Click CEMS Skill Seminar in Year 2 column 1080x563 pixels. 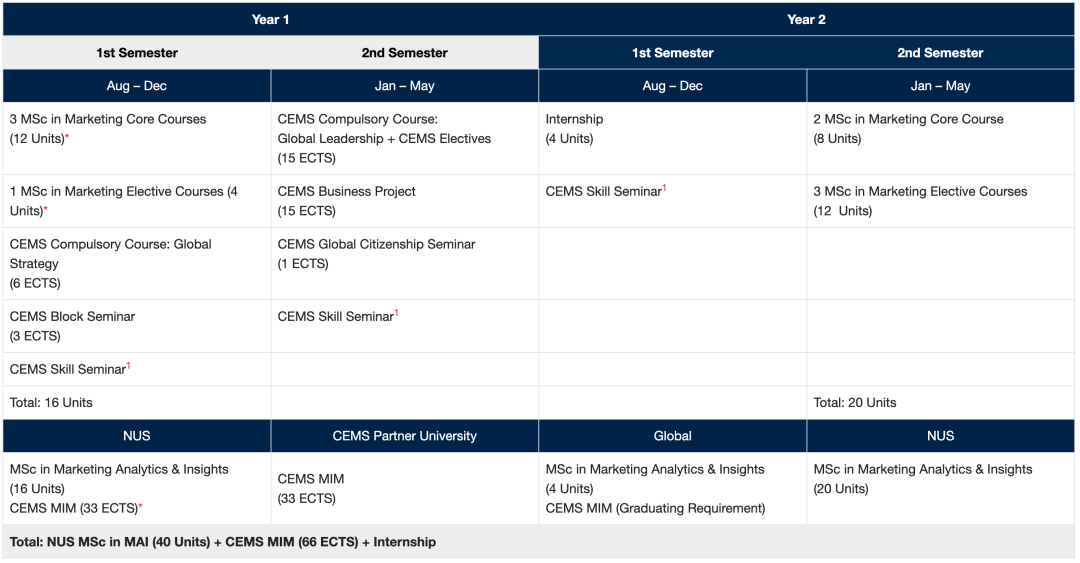[673, 201]
